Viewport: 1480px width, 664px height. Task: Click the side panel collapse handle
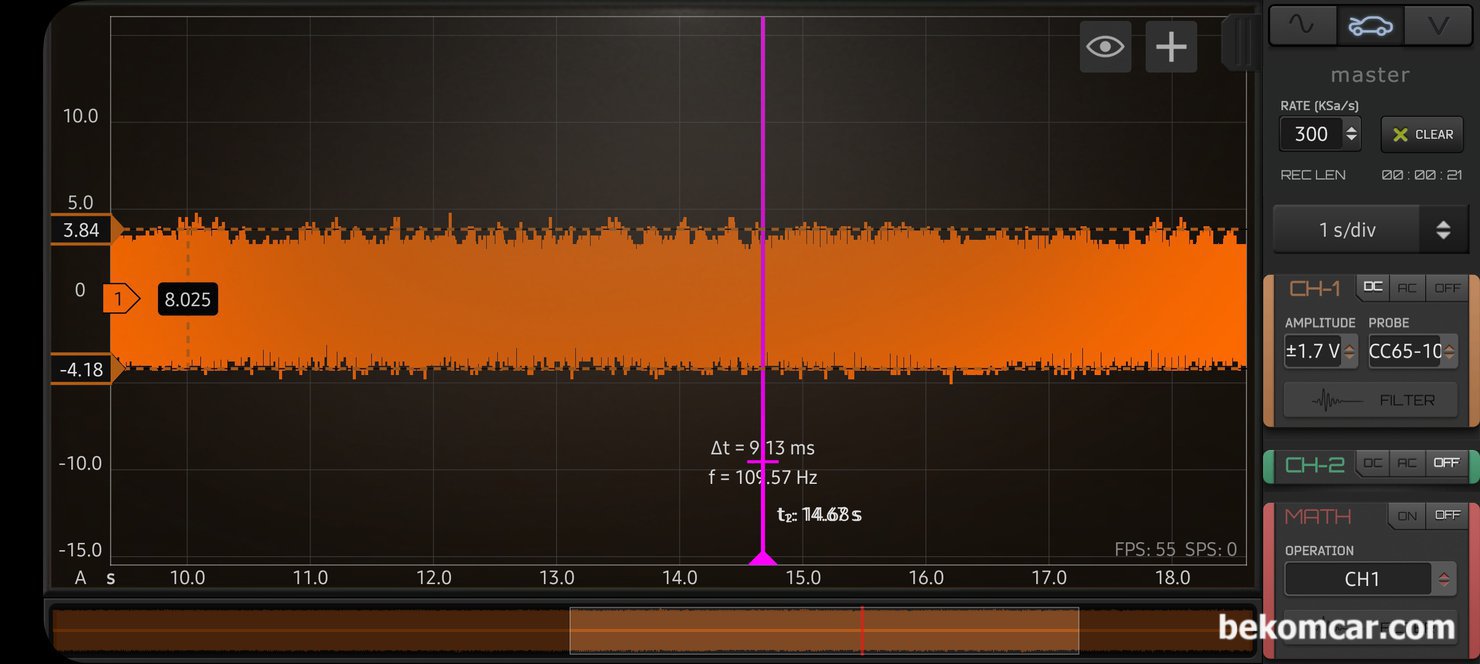click(1243, 42)
